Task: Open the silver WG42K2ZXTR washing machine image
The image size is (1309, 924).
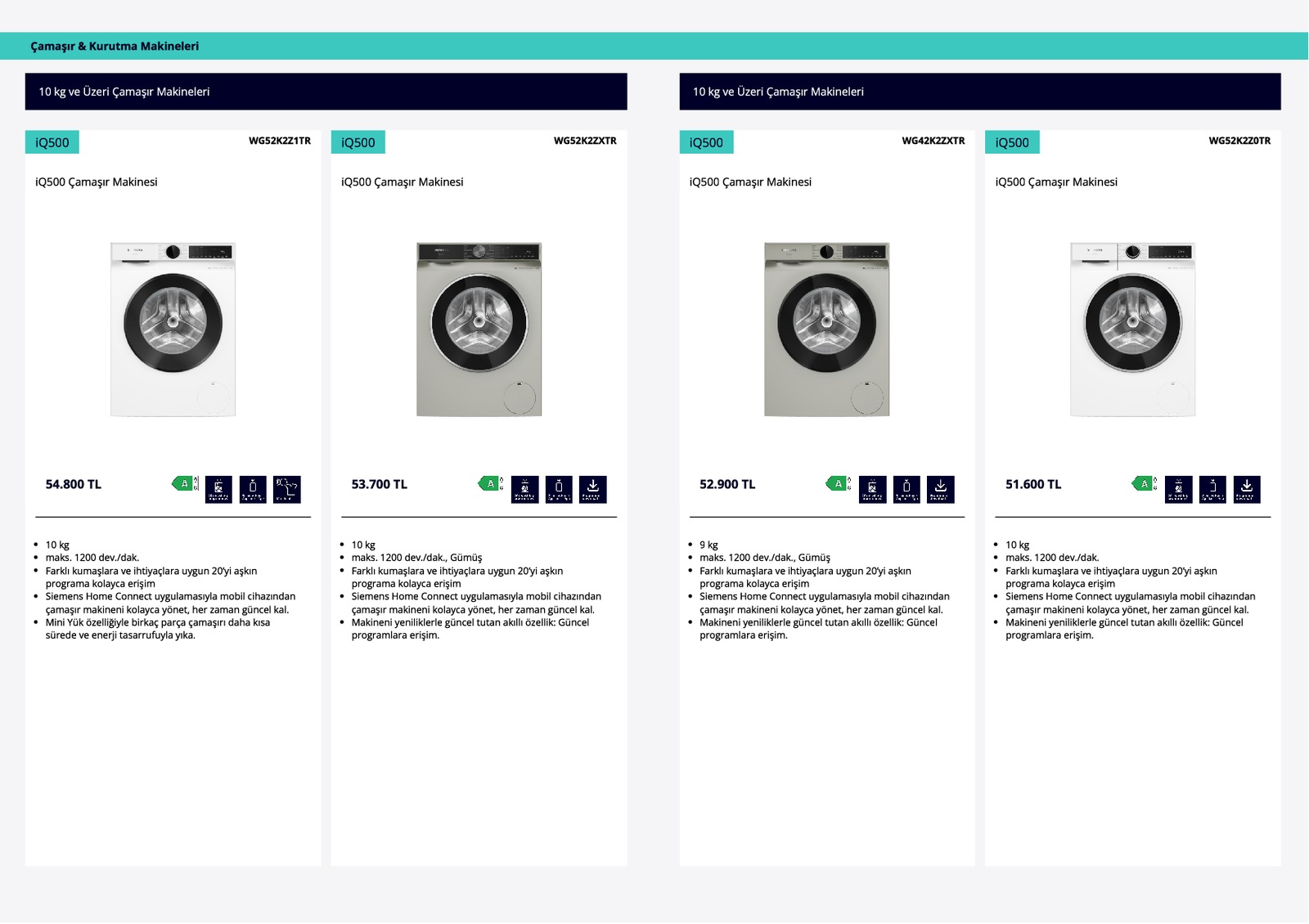Action: point(827,330)
